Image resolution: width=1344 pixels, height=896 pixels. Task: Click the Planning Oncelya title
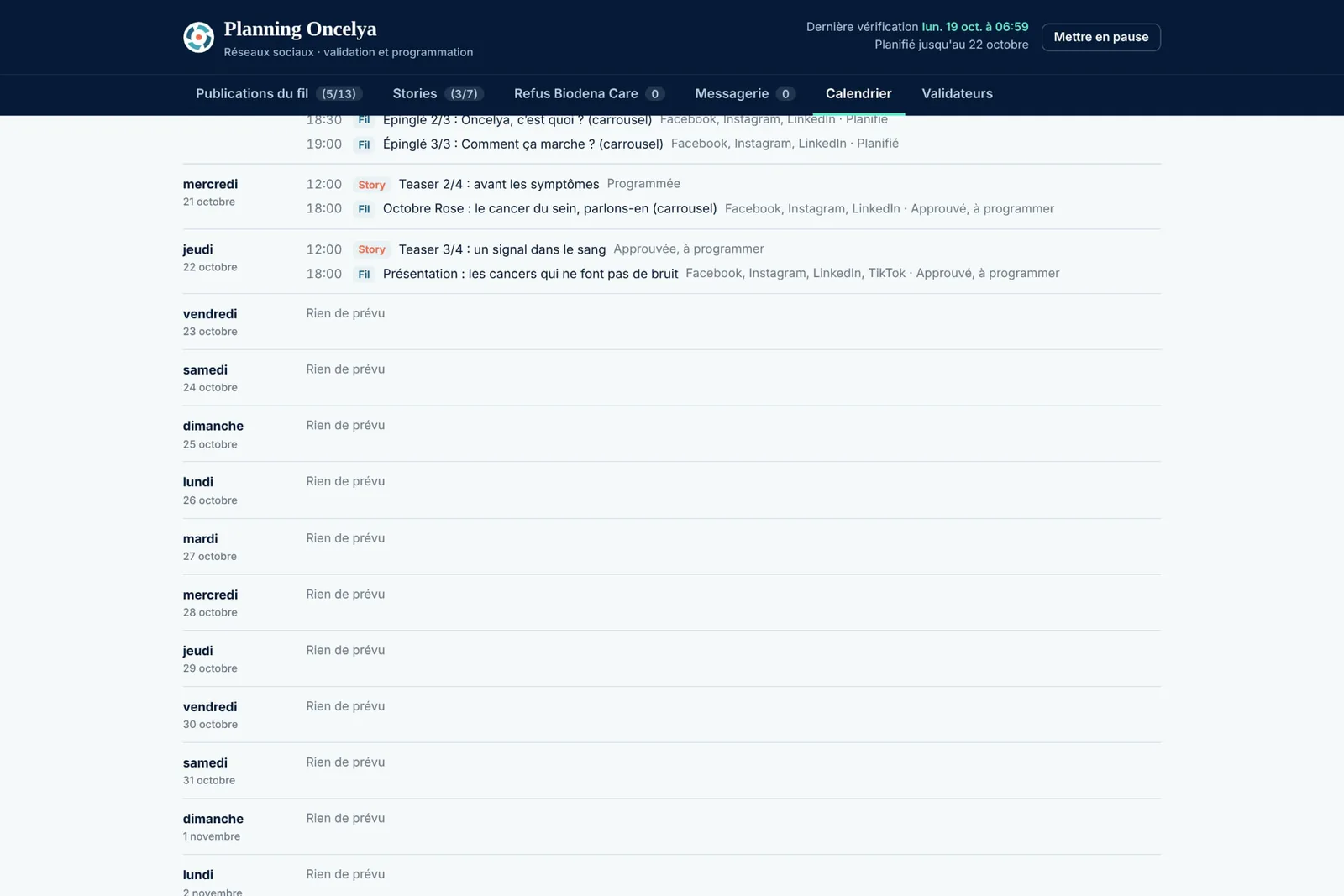coord(300,29)
